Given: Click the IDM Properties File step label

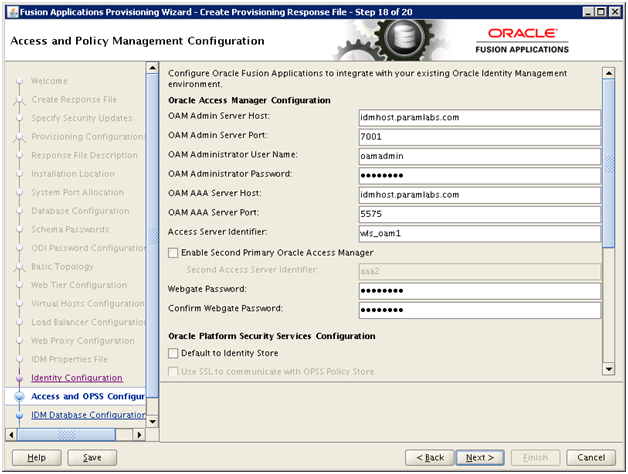Looking at the screenshot, I should [x=69, y=359].
